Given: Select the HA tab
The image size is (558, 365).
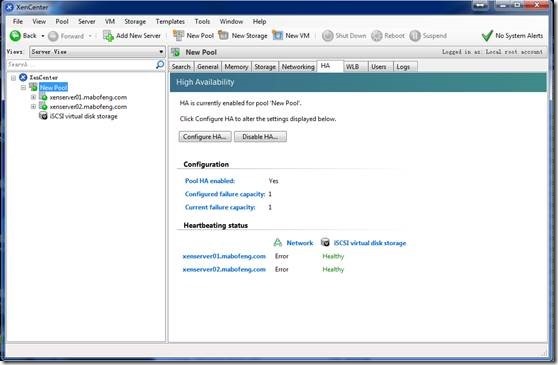Looking at the screenshot, I should click(330, 66).
